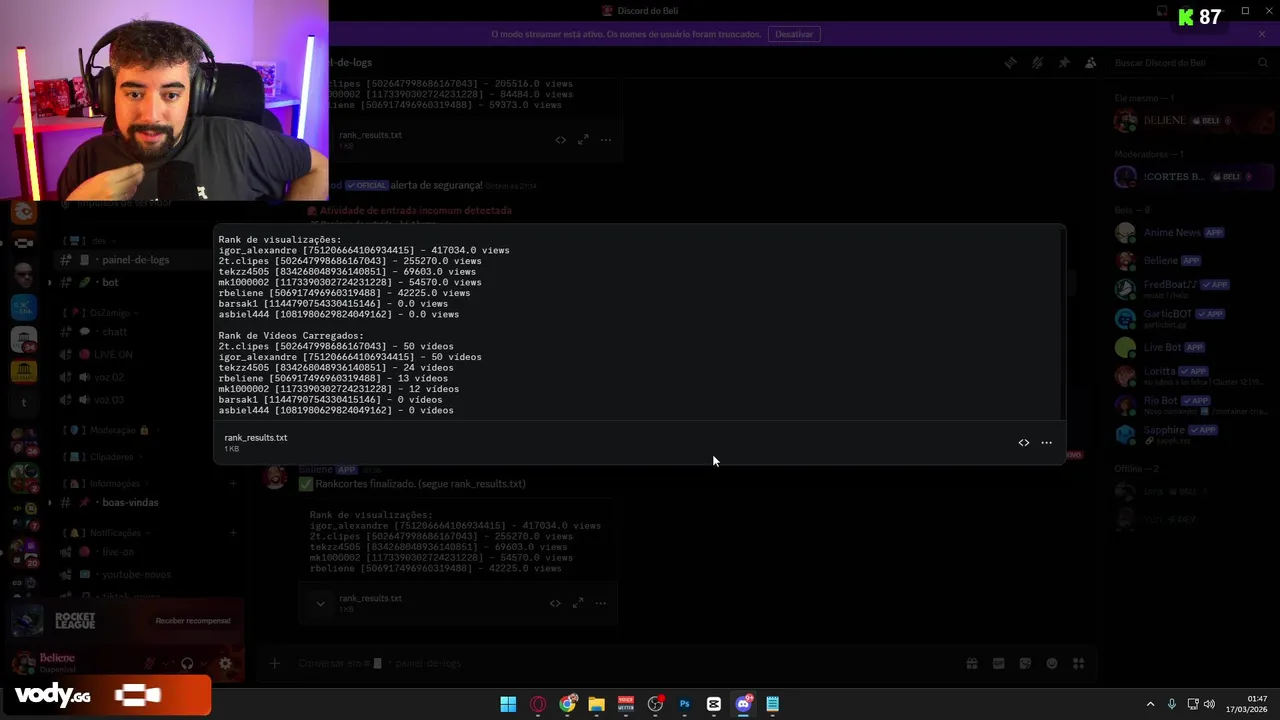The height and width of the screenshot is (720, 1280).
Task: Expand lower rank_results.txt attachment to fullscreen
Action: pyautogui.click(x=578, y=603)
